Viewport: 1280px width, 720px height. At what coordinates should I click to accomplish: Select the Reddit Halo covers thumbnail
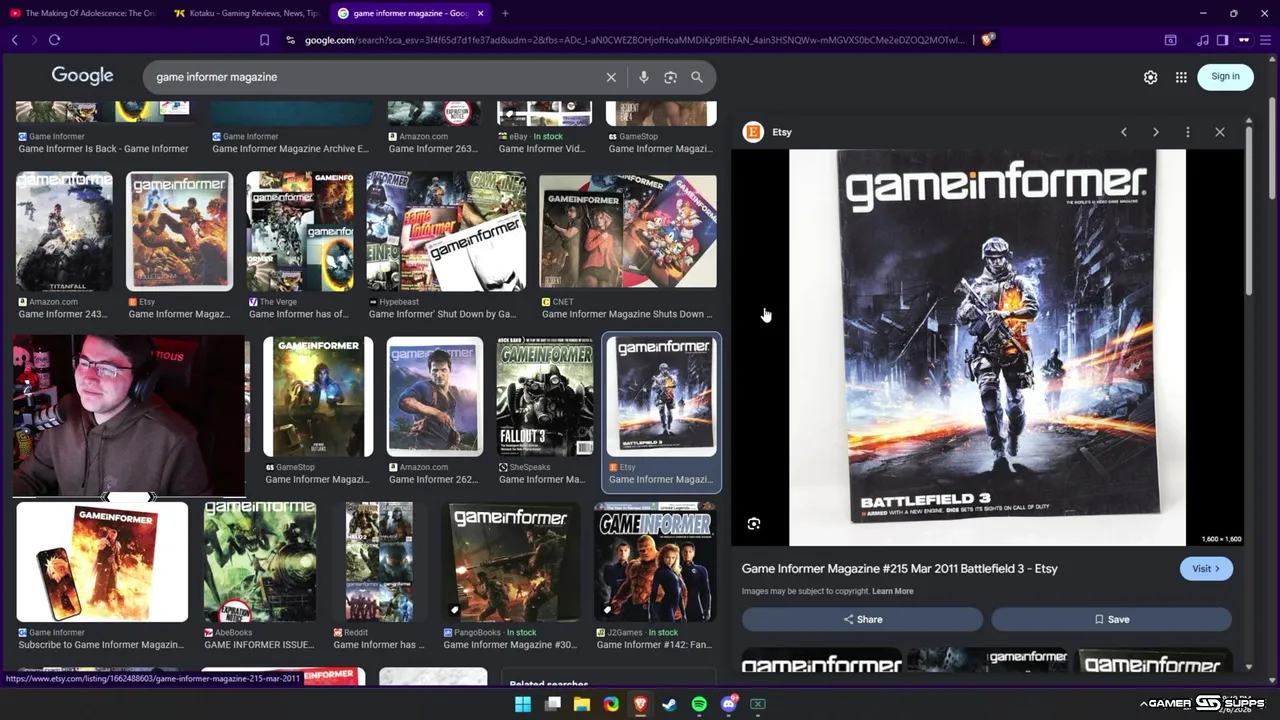click(379, 562)
